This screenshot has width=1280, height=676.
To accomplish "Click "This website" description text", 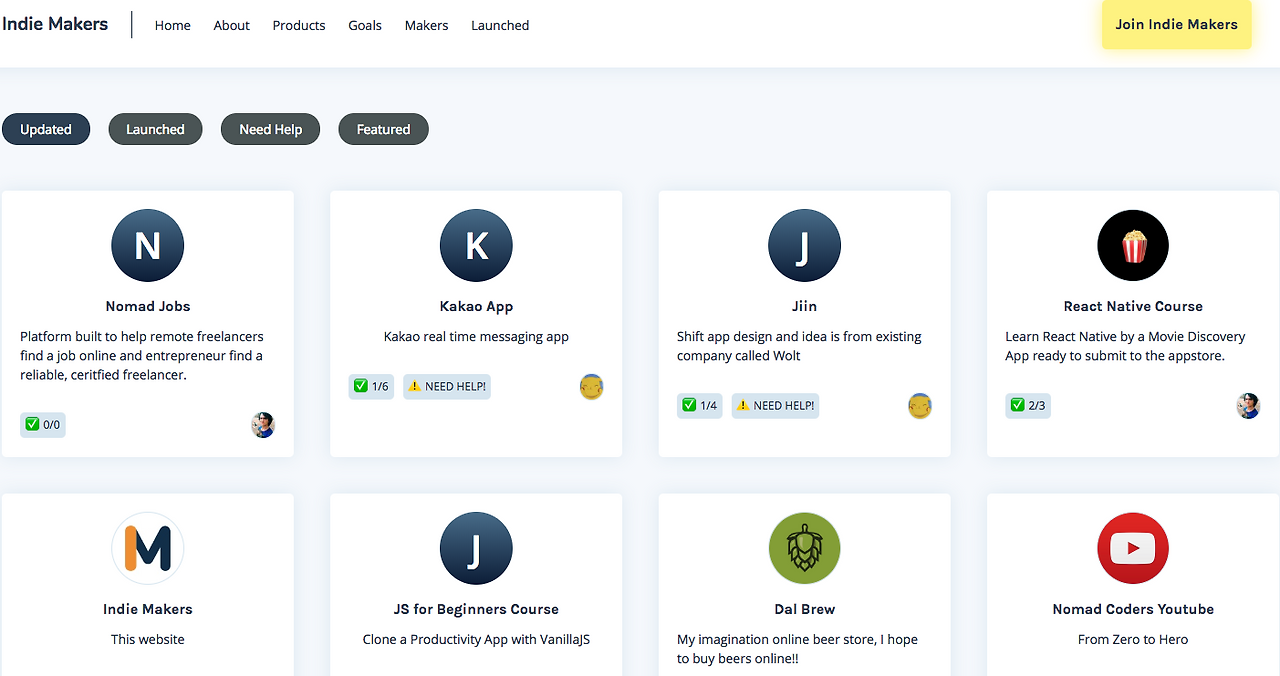I will (x=148, y=639).
